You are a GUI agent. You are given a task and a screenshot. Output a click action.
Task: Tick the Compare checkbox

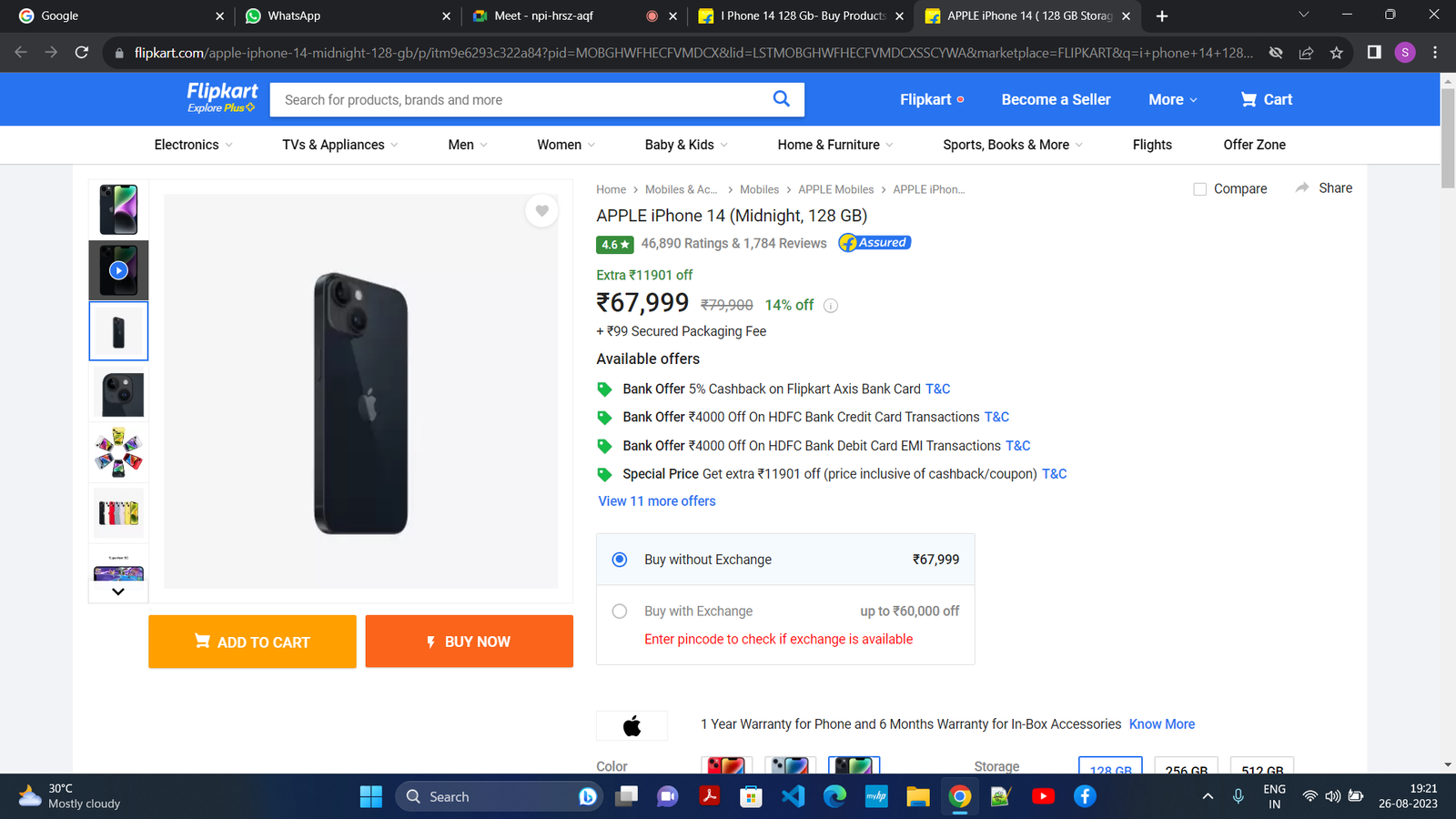point(1199,189)
